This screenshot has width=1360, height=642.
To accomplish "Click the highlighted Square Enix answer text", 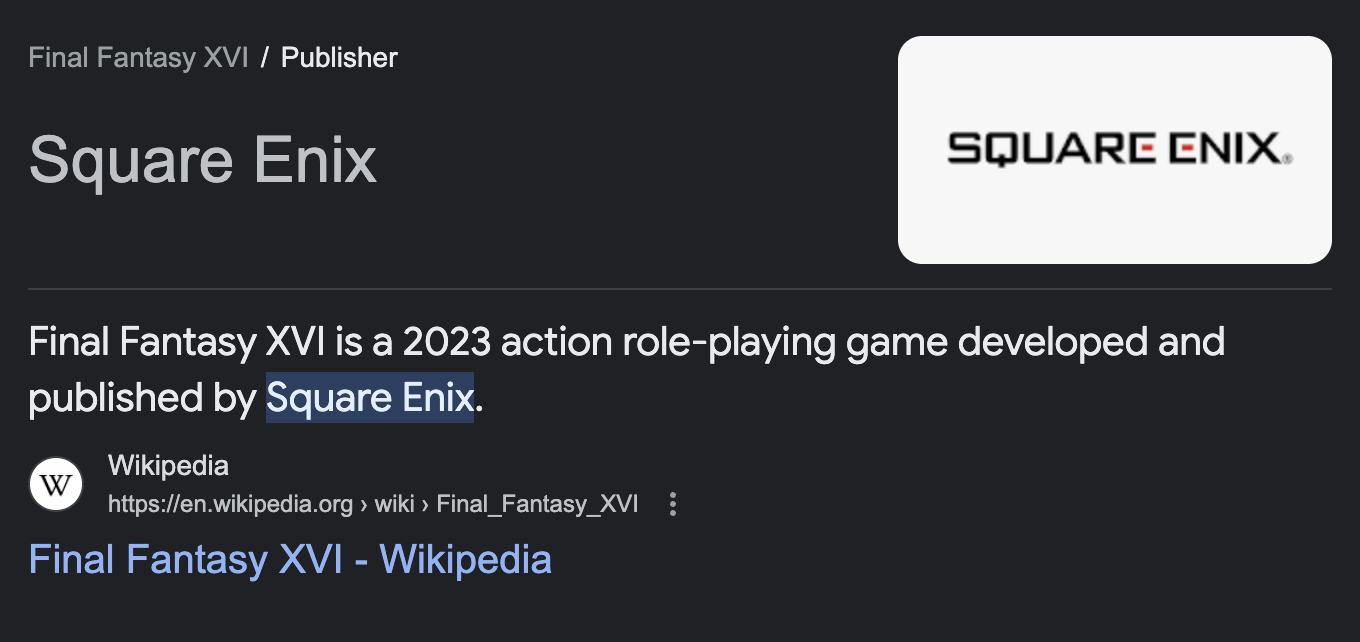I will point(369,399).
